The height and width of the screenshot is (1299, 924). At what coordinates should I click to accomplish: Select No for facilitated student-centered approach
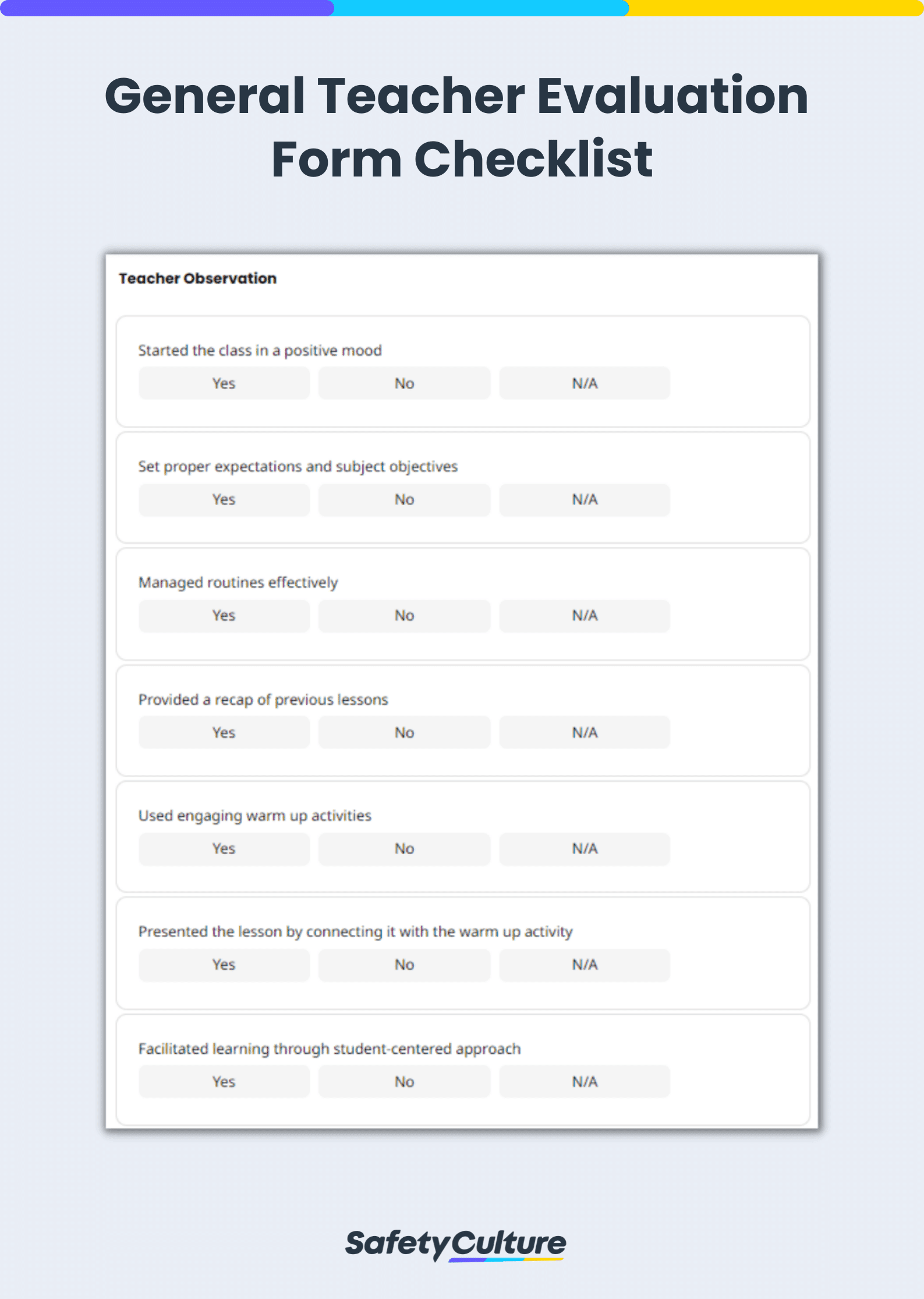pyautogui.click(x=404, y=1082)
